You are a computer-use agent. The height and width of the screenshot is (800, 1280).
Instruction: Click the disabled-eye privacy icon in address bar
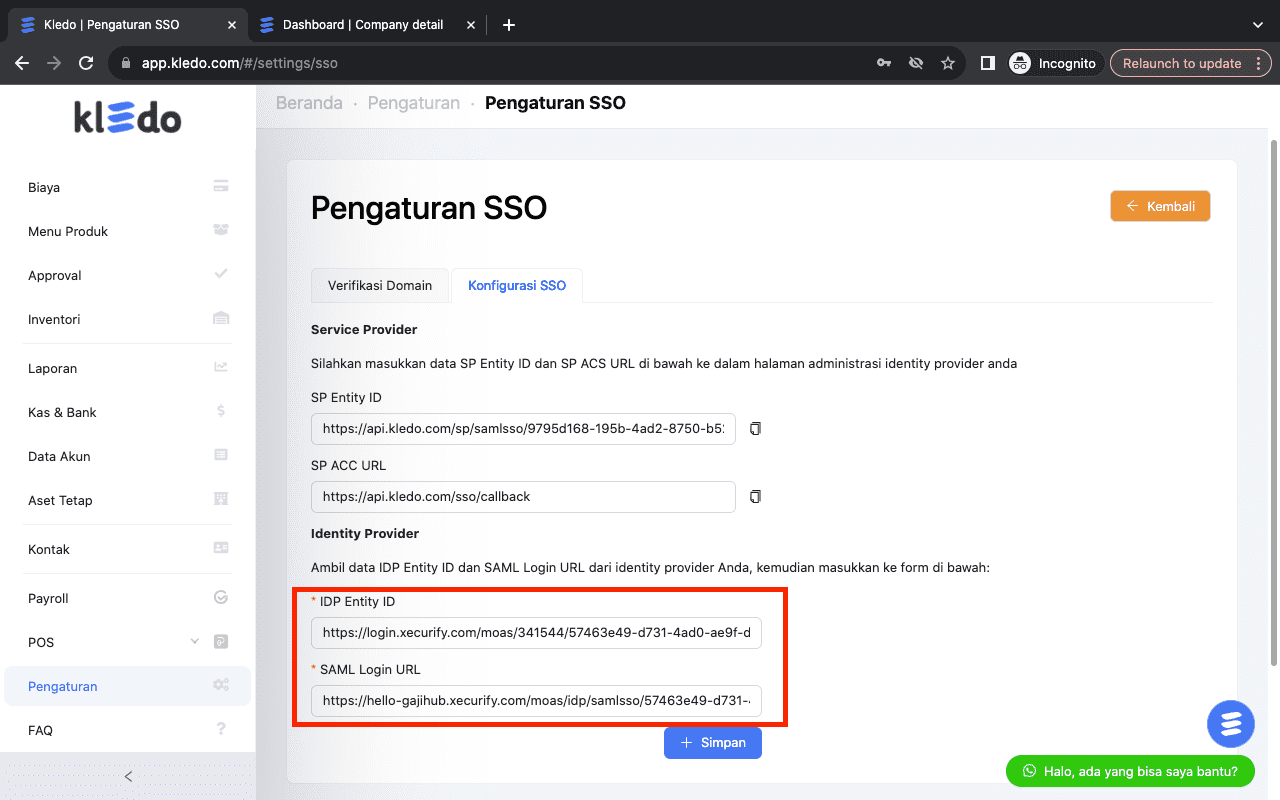pyautogui.click(x=915, y=62)
